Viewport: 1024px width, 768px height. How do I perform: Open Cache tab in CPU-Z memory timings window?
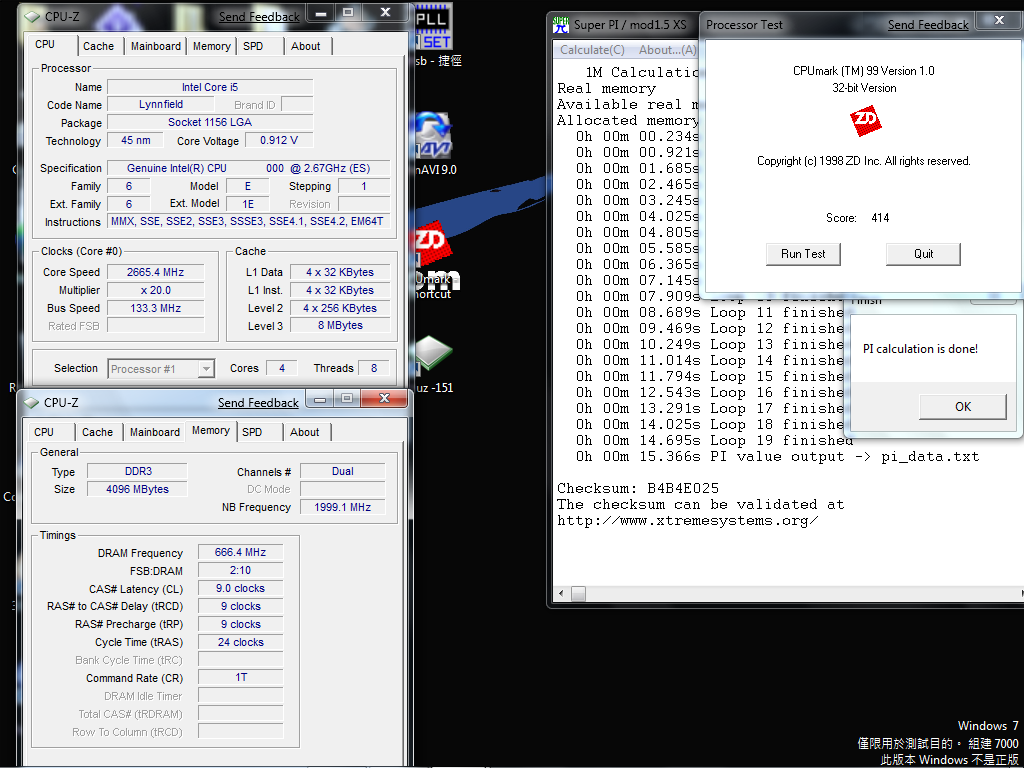click(x=97, y=432)
